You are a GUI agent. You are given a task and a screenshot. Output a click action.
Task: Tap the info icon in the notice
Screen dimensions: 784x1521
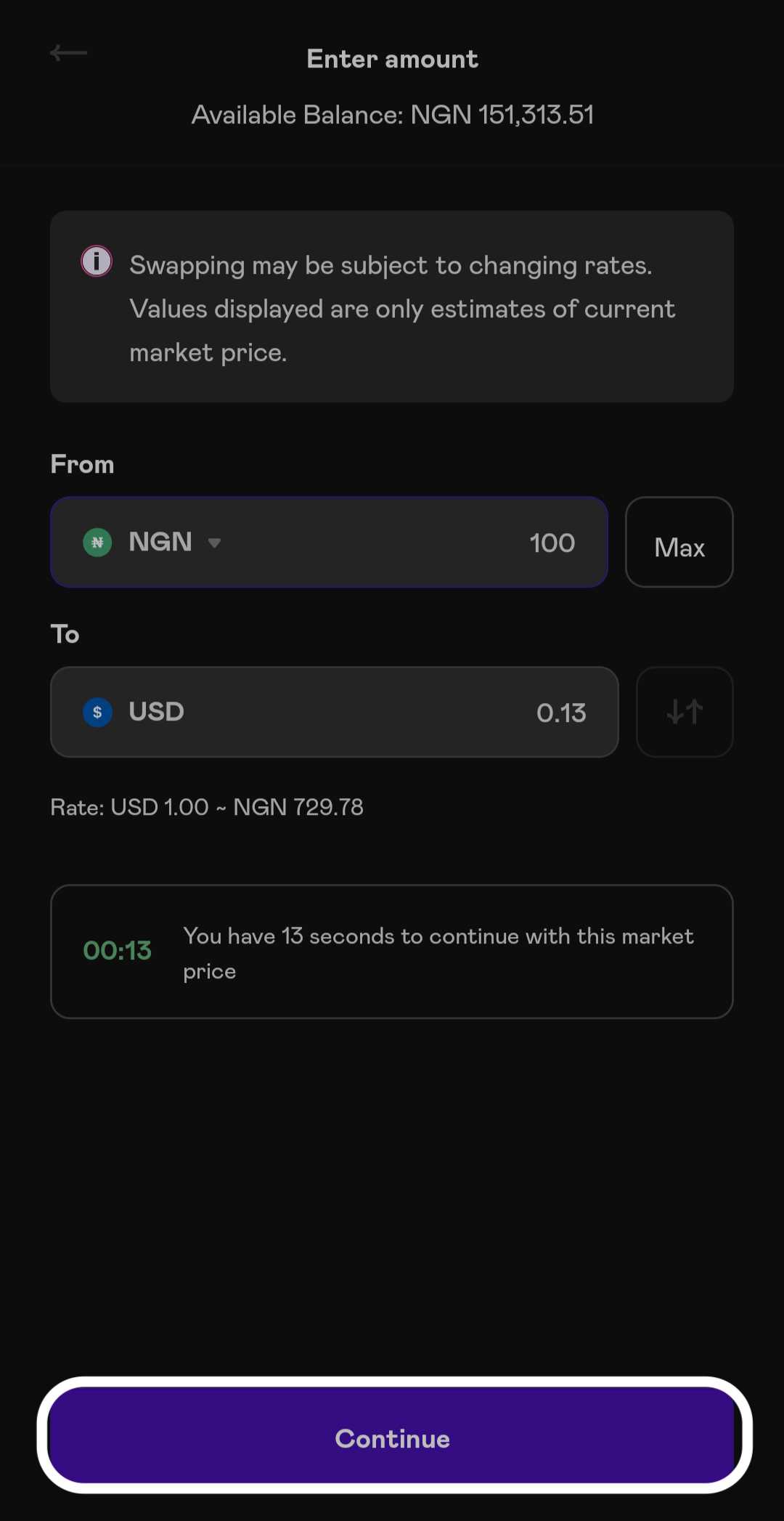tap(97, 261)
